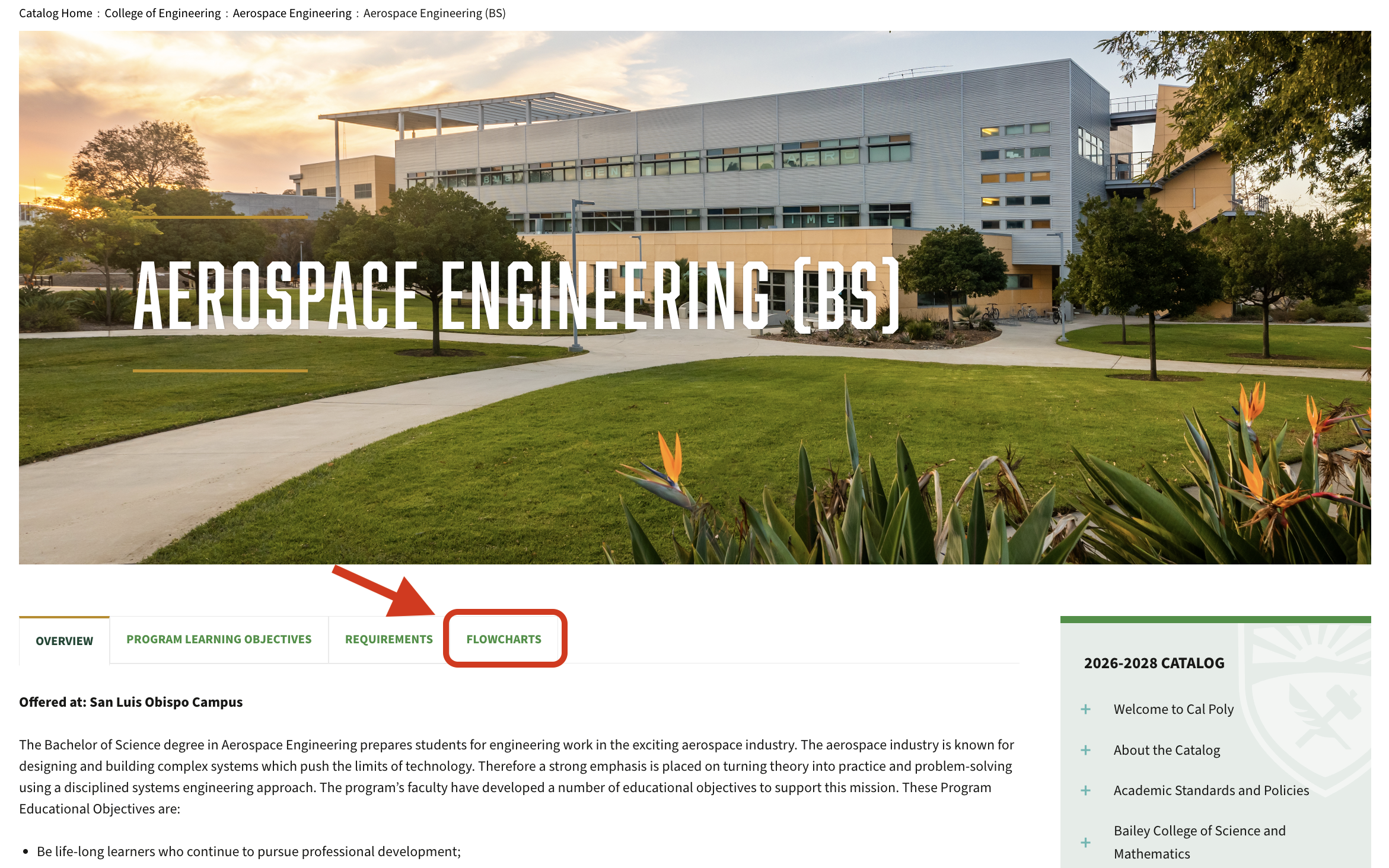Viewport: 1389px width, 868px height.
Task: Open the About the Catalog link
Action: coord(1167,750)
